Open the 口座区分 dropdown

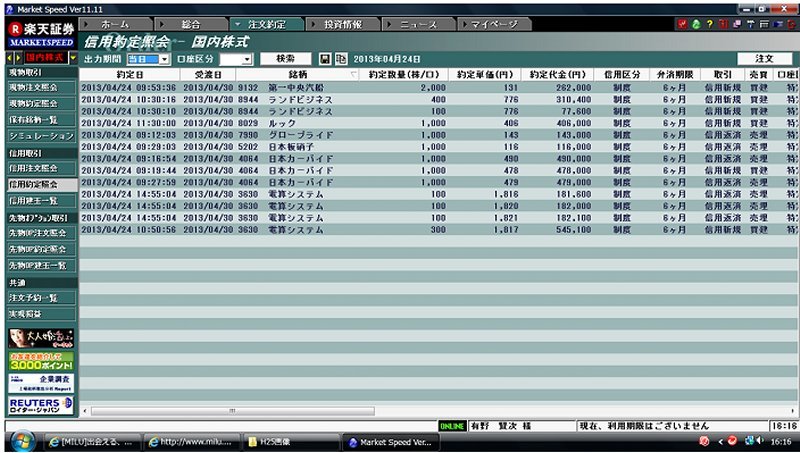tap(236, 59)
